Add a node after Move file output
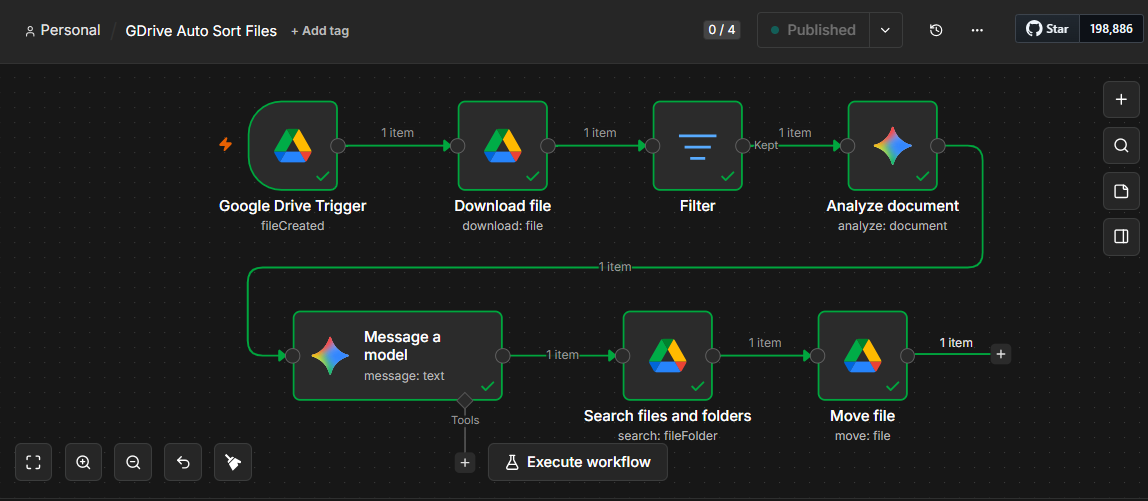Screen dimensions: 1148x501 coord(1001,355)
